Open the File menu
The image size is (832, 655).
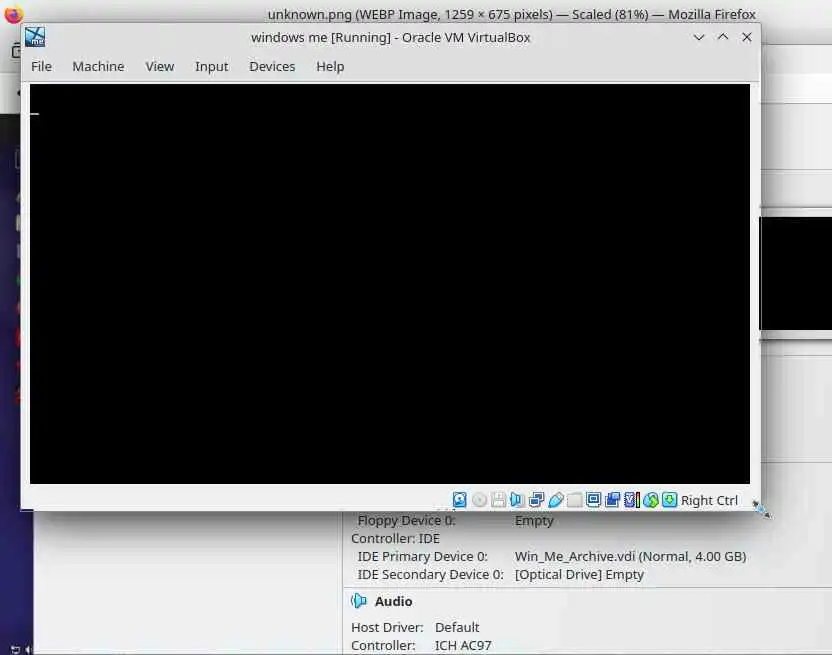pyautogui.click(x=41, y=66)
